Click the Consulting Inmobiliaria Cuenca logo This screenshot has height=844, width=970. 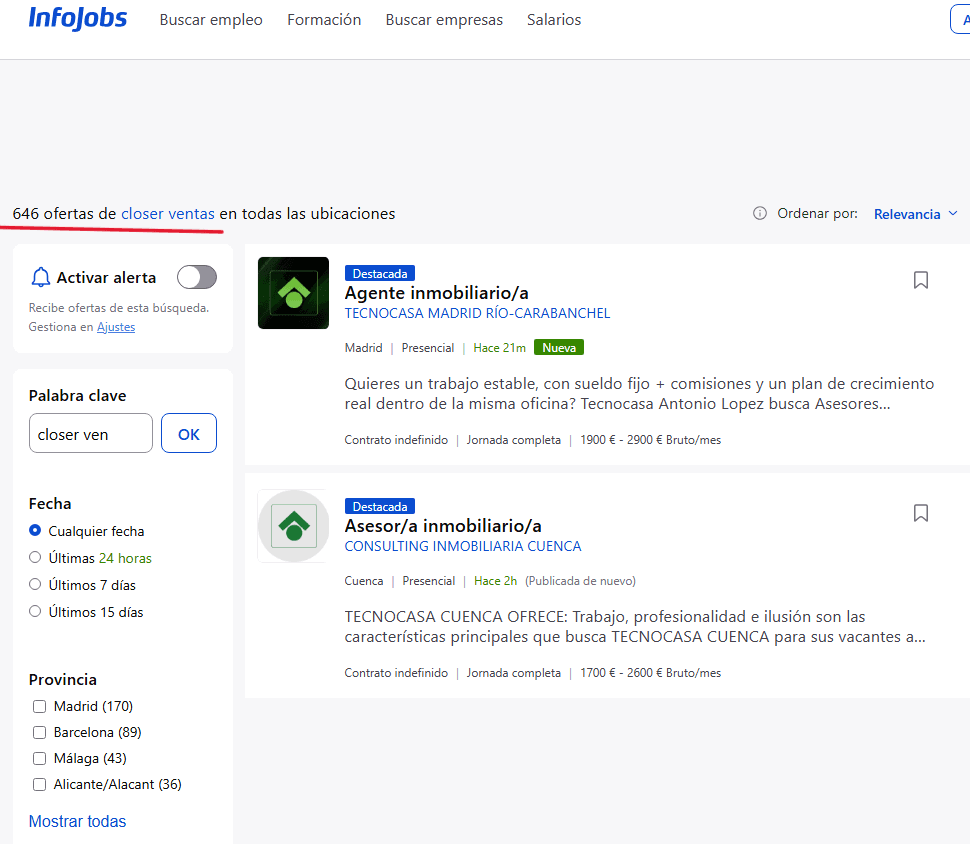[x=293, y=526]
